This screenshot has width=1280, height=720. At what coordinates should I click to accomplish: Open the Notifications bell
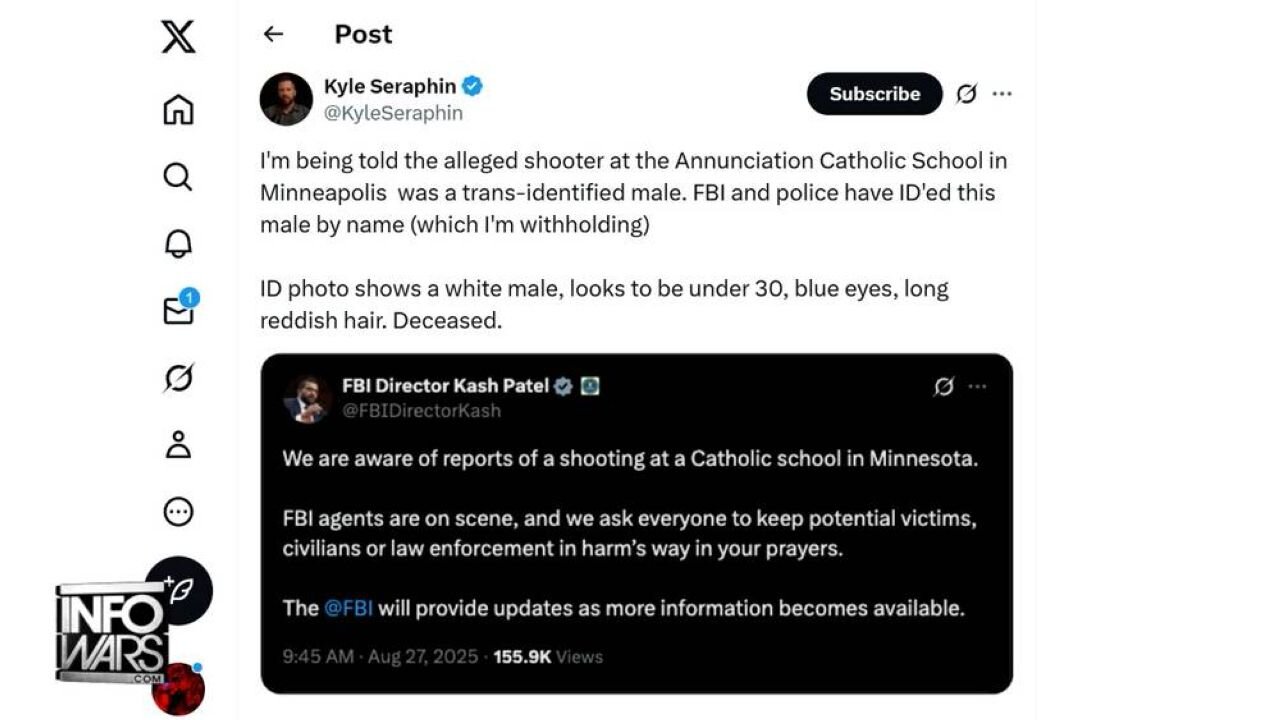pos(178,243)
